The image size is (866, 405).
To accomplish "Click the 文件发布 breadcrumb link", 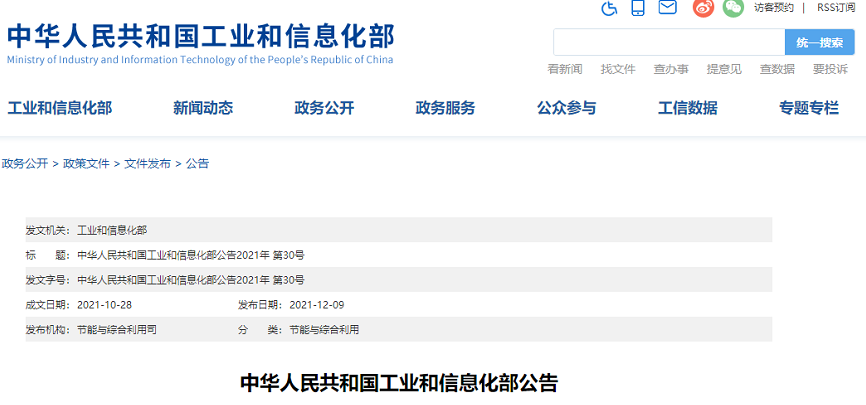I will coord(147,164).
